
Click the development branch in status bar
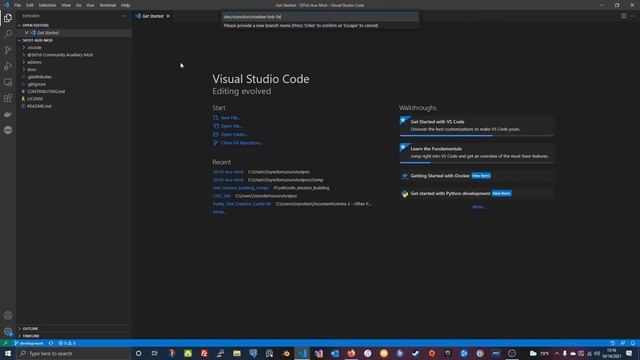[29, 343]
